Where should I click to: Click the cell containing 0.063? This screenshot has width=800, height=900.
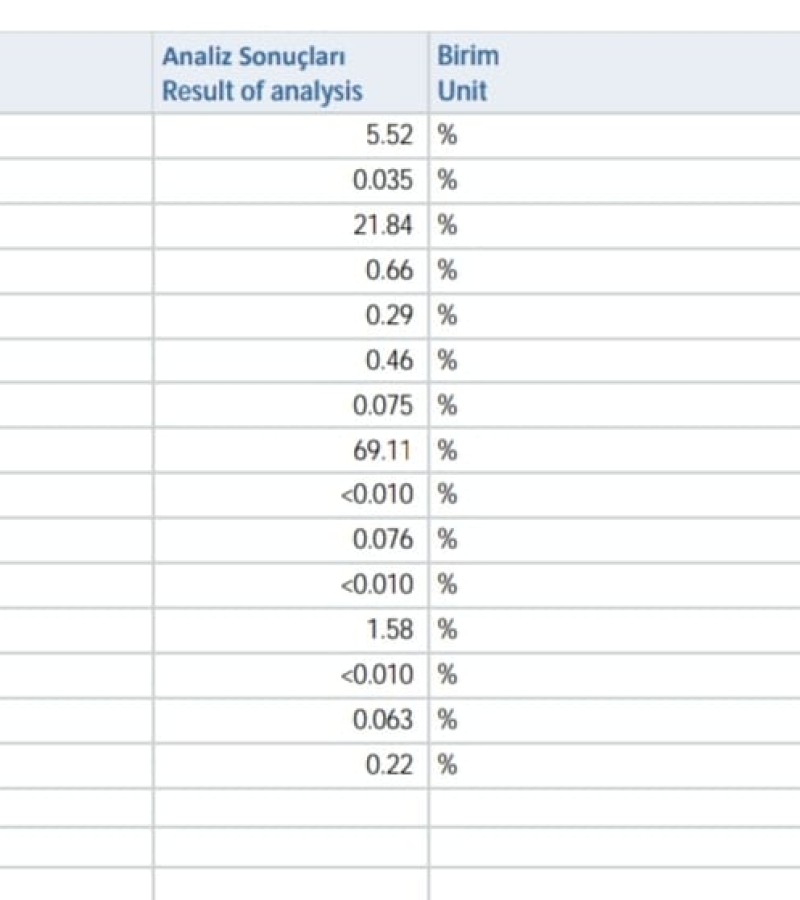[x=290, y=720]
